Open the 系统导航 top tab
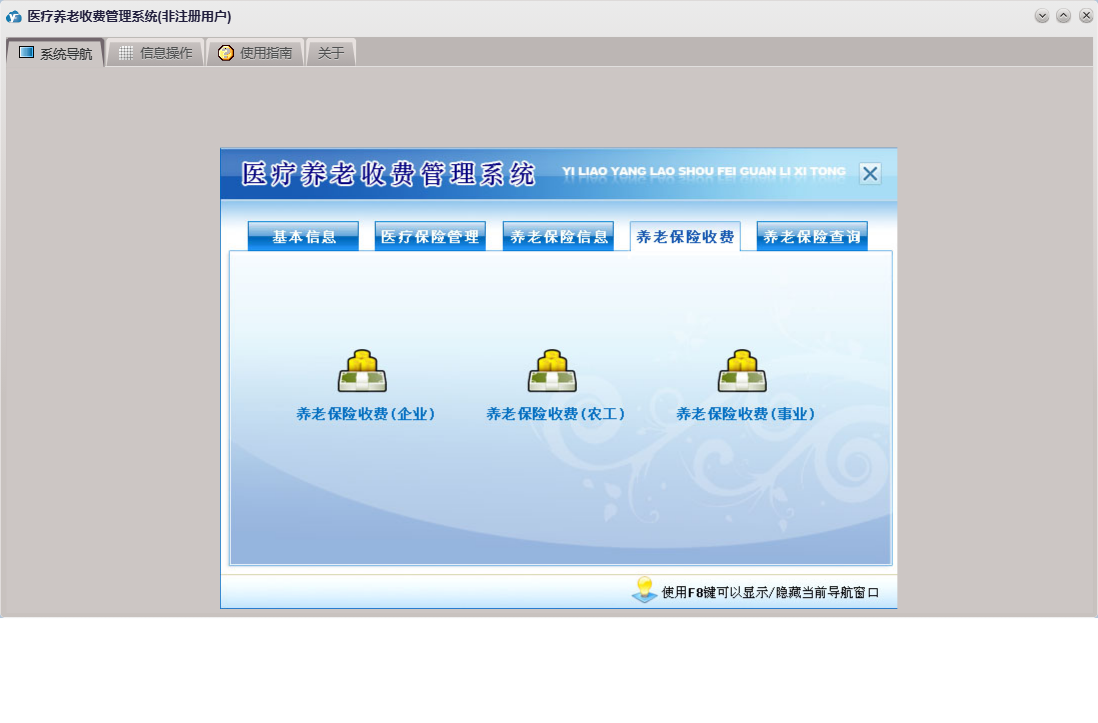This screenshot has height=723, width=1098. 55,53
